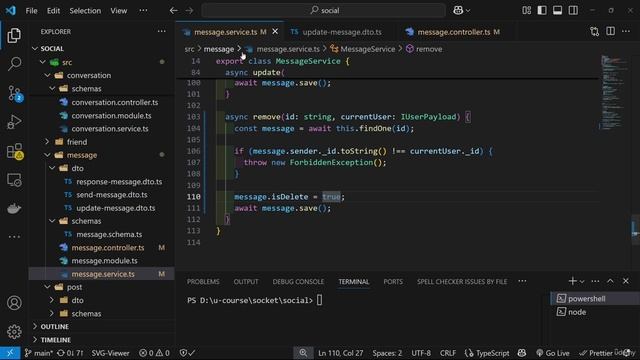Screen dimensions: 640x360
Task: Go forward with the navigation arrow
Action: point(189,10)
